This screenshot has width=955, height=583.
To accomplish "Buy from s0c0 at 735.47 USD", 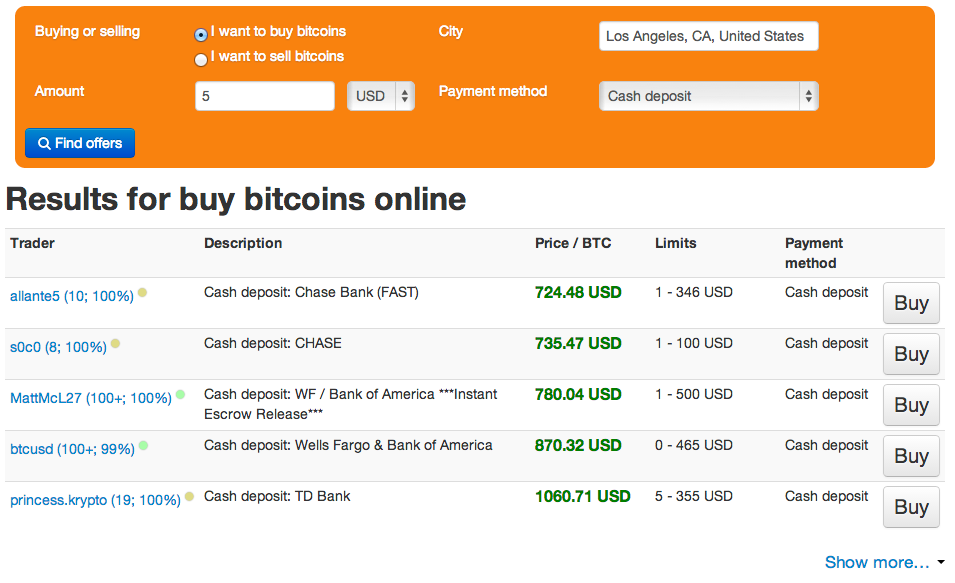I will [x=911, y=354].
